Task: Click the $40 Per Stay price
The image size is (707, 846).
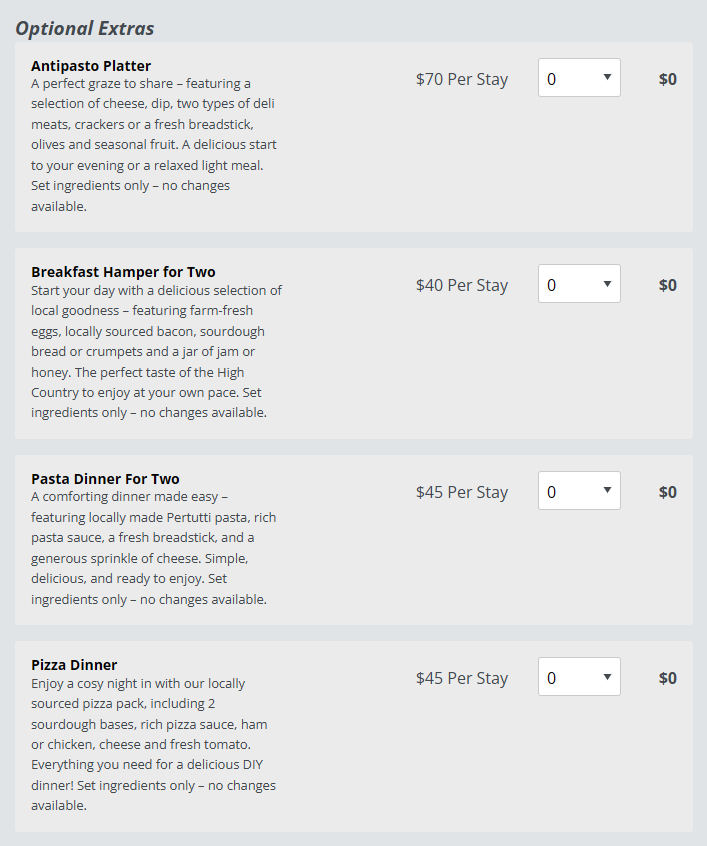Action: click(x=462, y=285)
